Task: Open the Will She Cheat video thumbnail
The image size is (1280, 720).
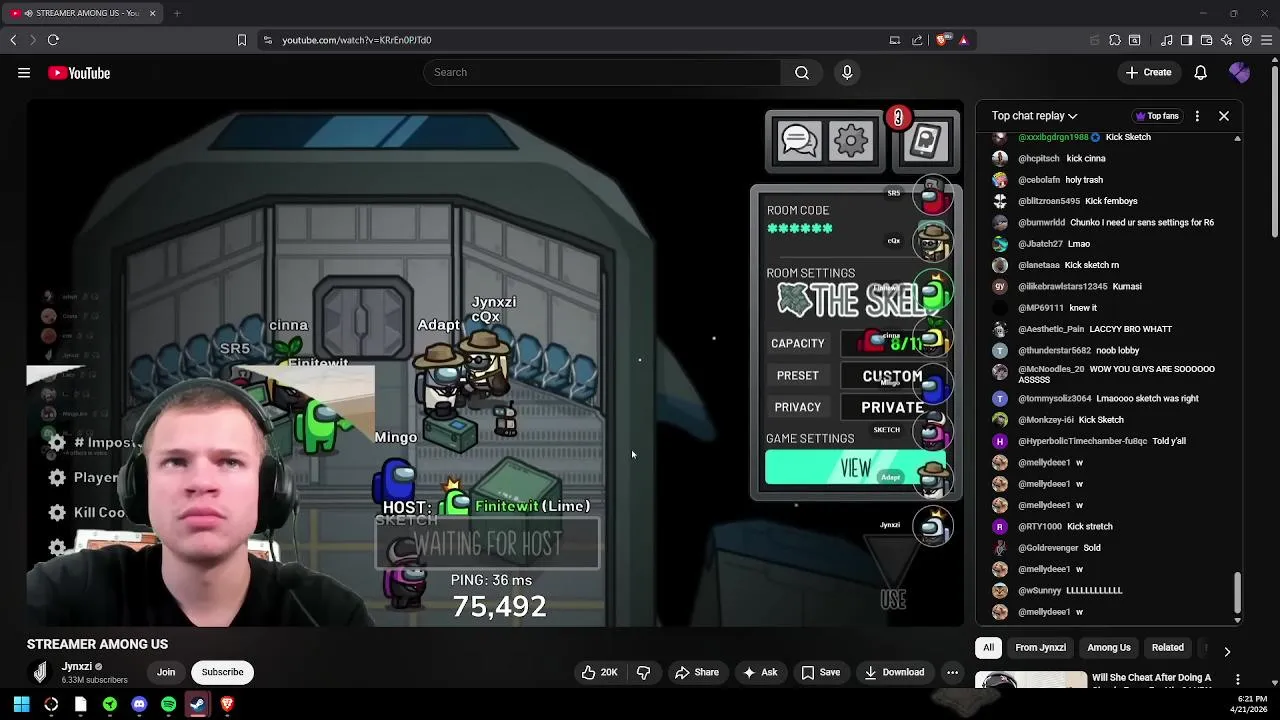Action: tap(1031, 681)
